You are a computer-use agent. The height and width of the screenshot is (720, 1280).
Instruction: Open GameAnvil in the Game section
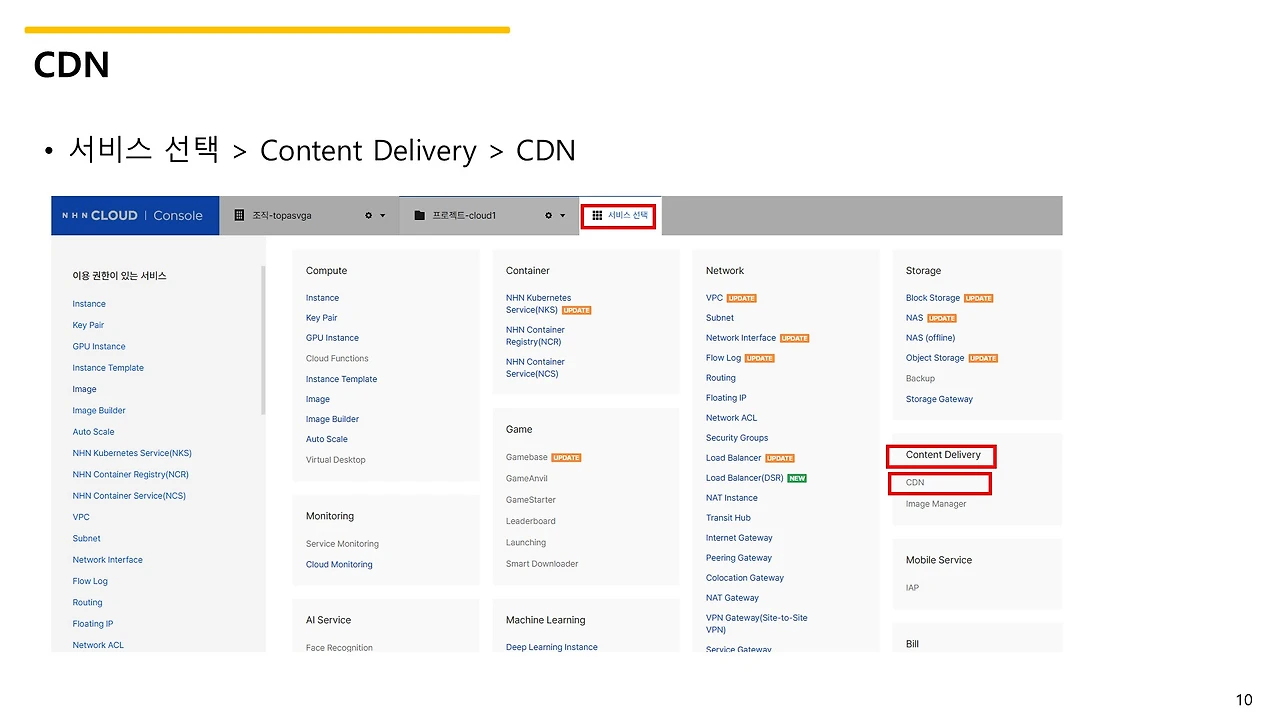526,479
